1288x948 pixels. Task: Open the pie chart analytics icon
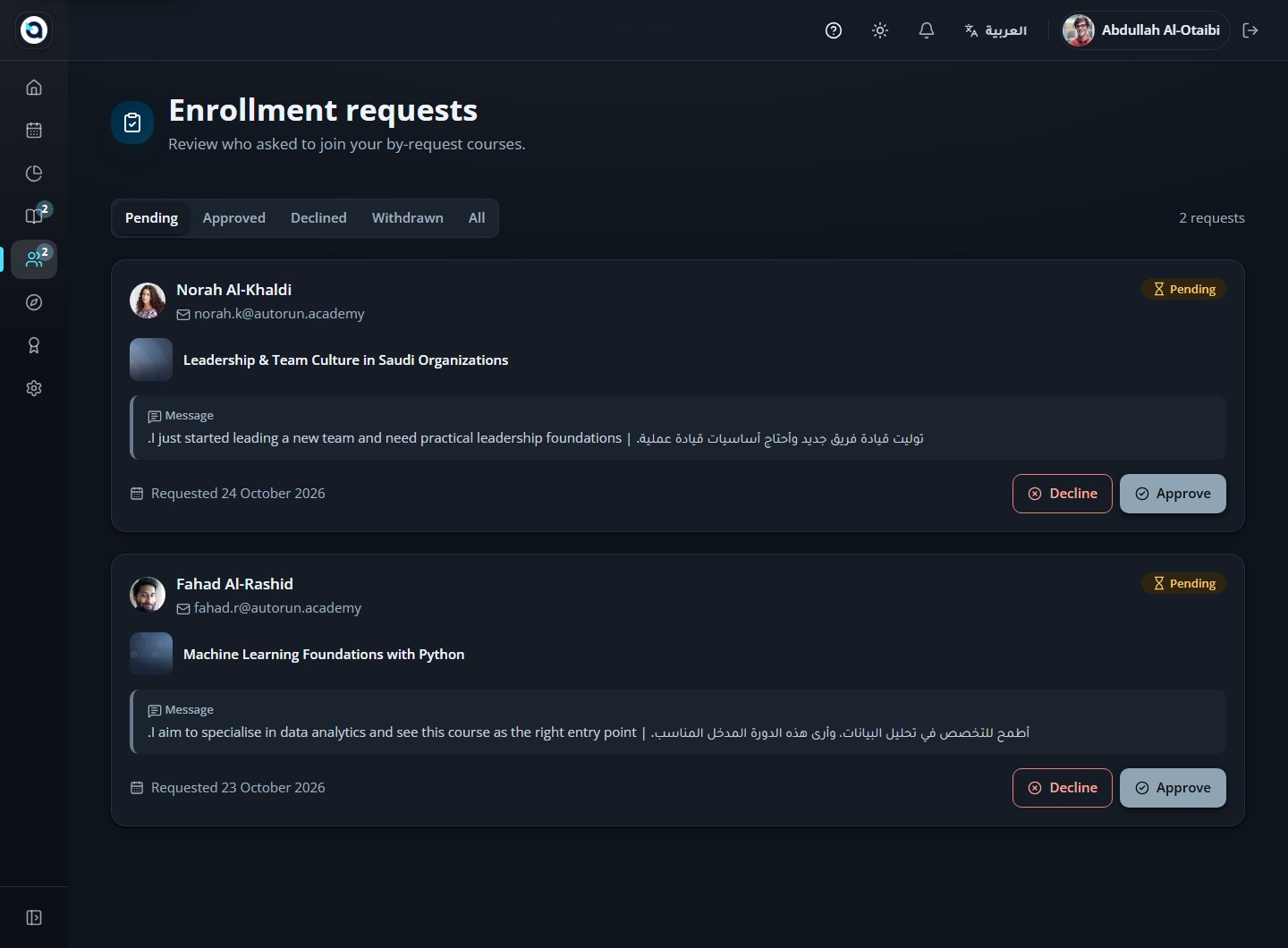tap(34, 174)
